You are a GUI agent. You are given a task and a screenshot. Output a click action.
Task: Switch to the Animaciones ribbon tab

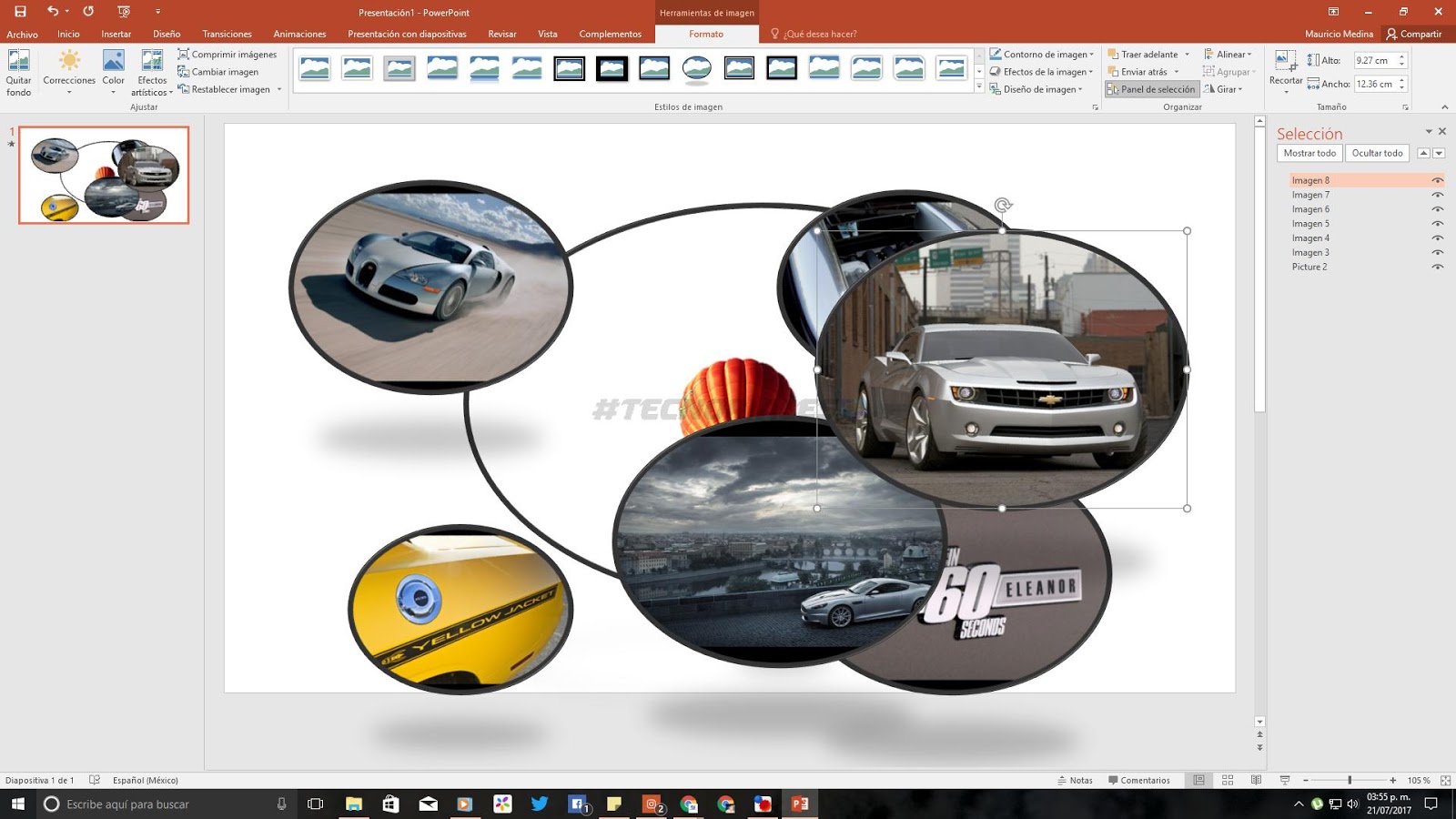tap(299, 34)
